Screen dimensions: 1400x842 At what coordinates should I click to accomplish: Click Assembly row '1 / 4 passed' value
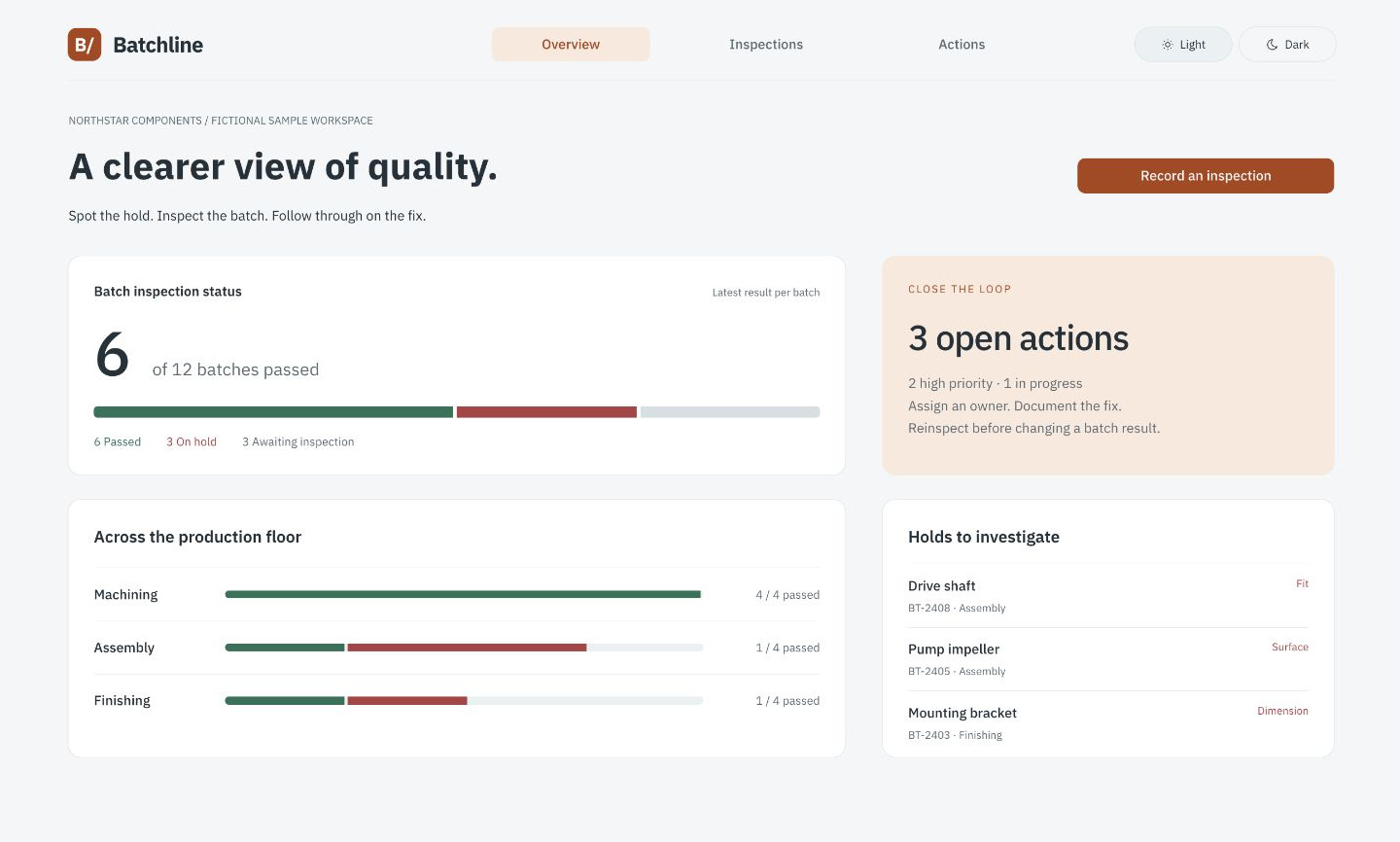[x=787, y=649]
